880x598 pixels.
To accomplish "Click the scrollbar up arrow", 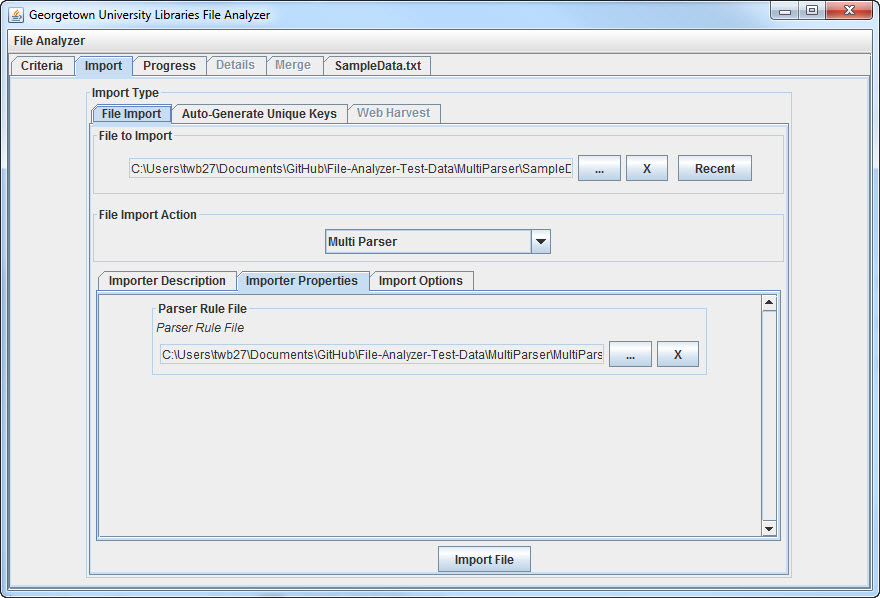I will 769,302.
